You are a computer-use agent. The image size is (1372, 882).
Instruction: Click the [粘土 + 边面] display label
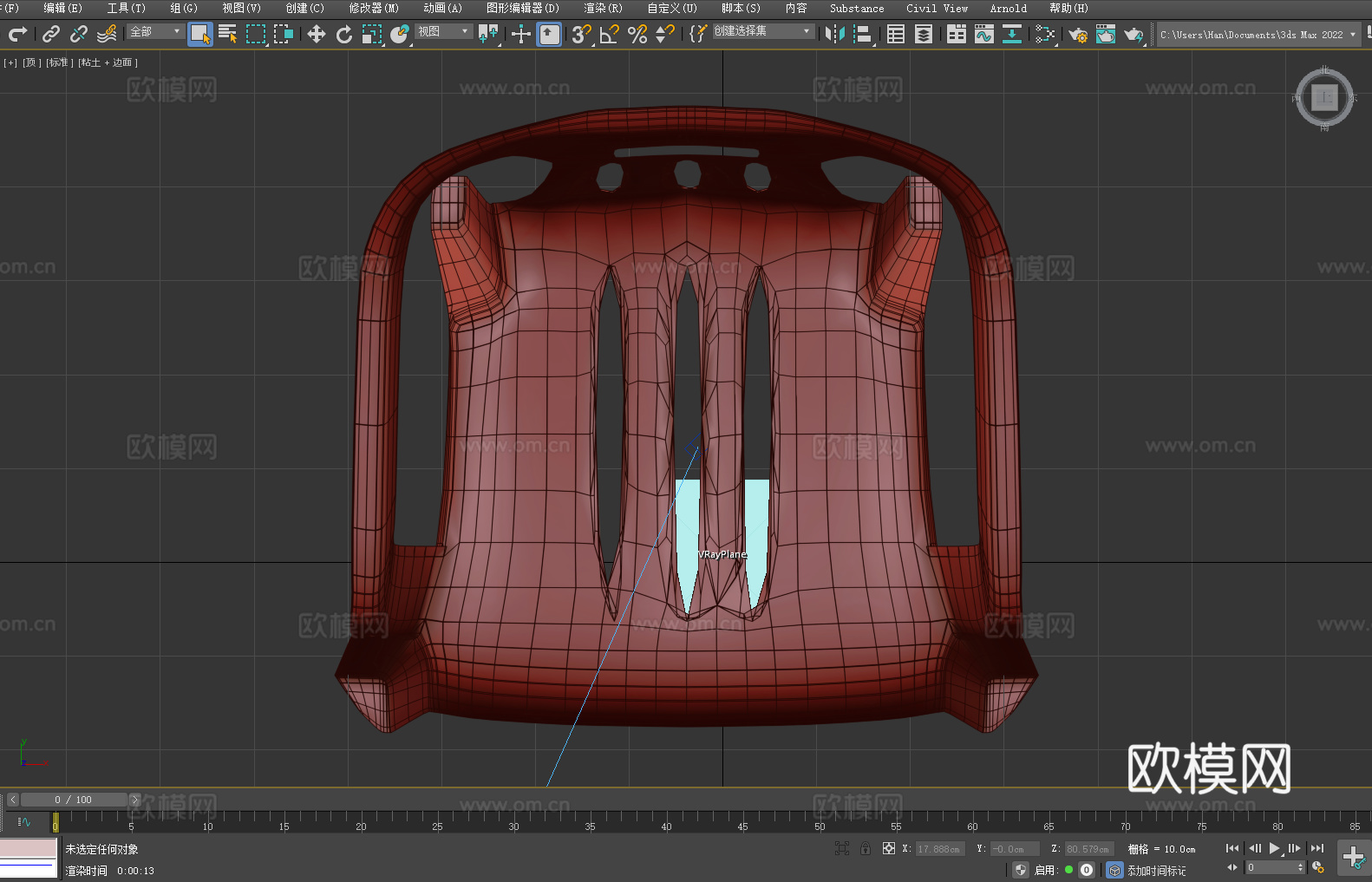(108, 62)
